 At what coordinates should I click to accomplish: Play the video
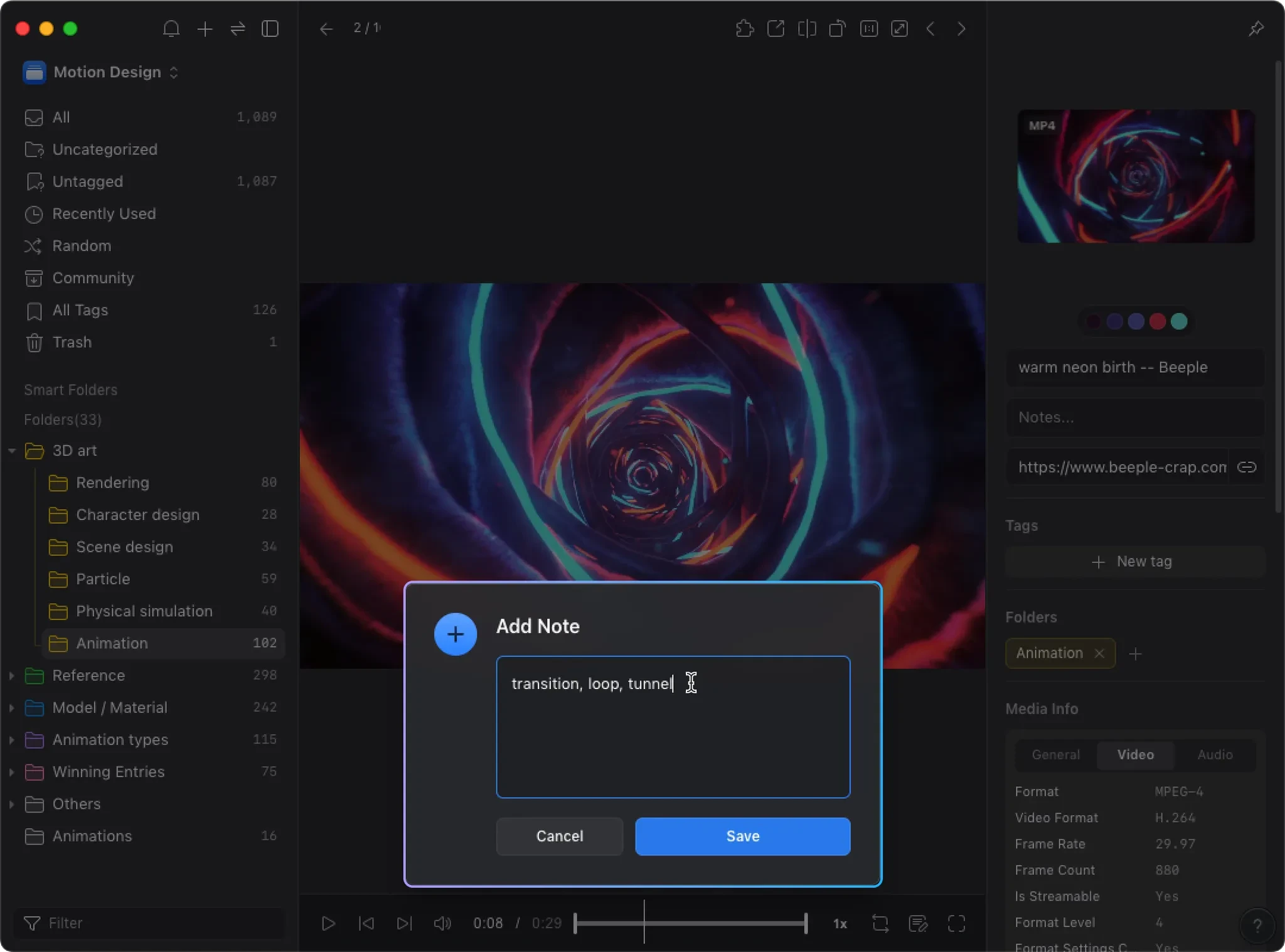point(328,923)
